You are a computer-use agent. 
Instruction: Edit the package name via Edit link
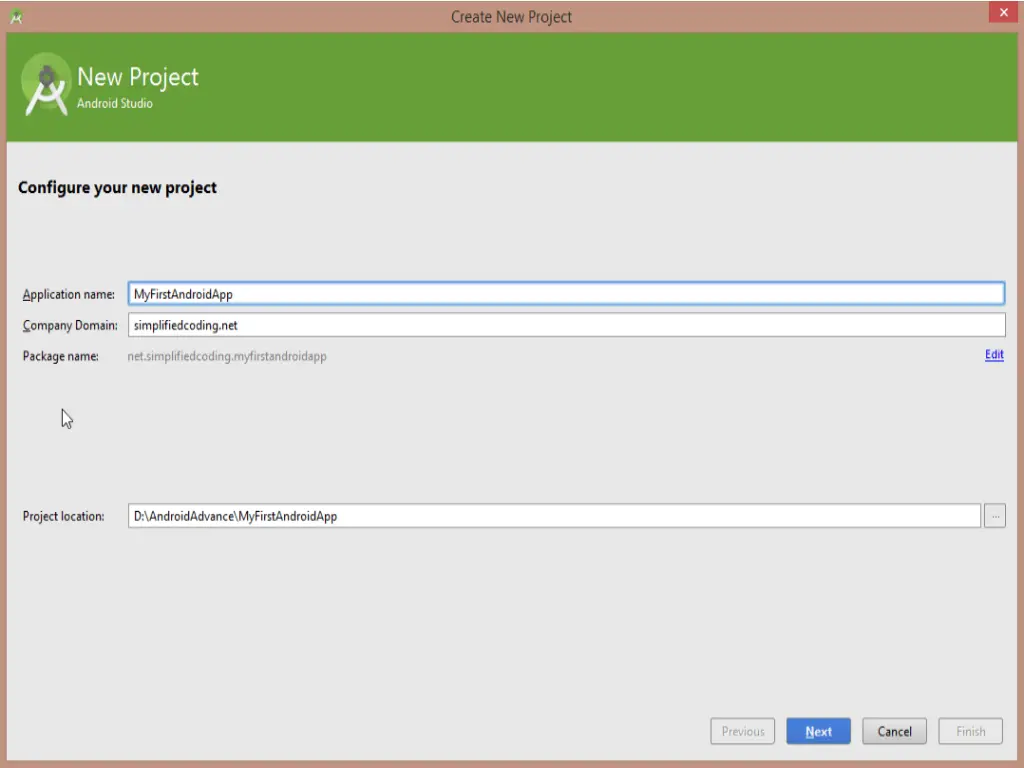tap(994, 355)
